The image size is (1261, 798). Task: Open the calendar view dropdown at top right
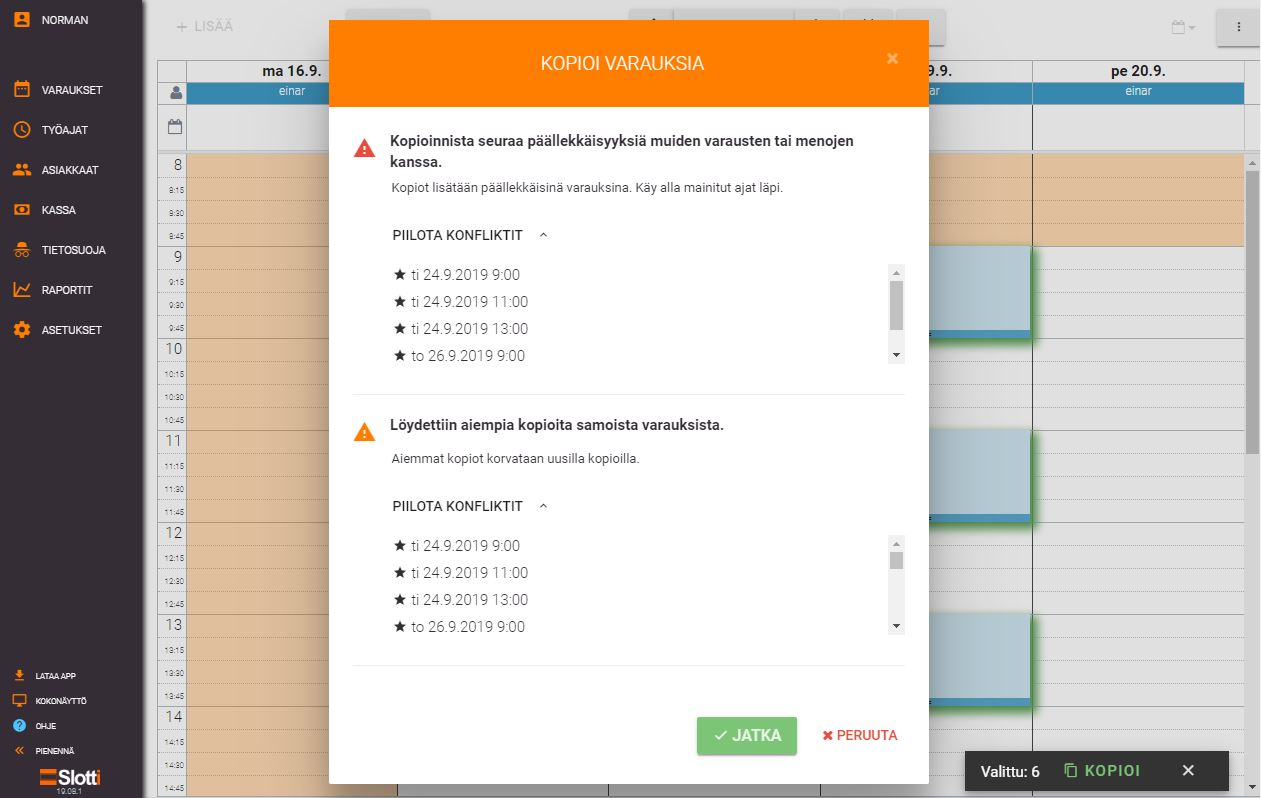point(1183,27)
